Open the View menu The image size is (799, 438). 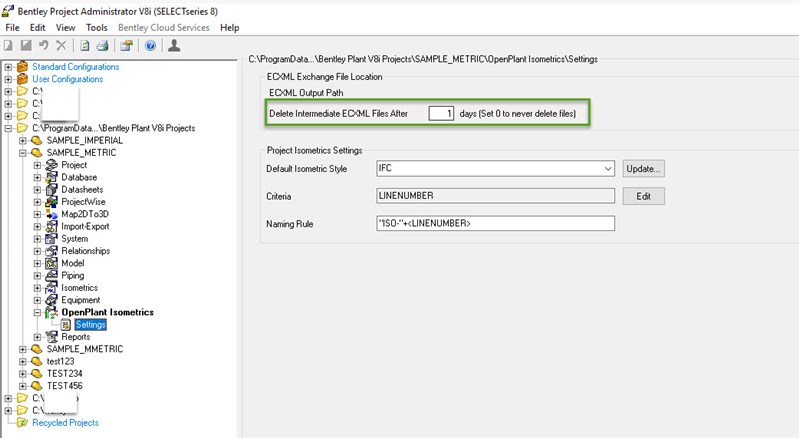point(66,28)
